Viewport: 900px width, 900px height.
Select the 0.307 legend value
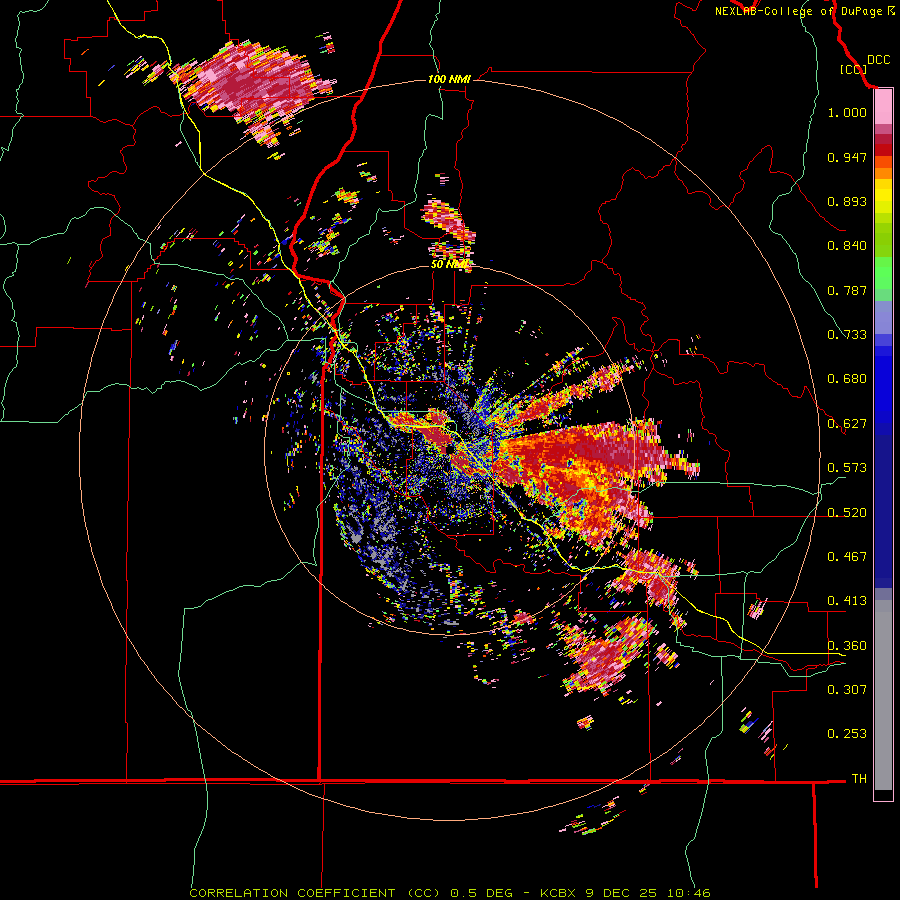click(x=847, y=689)
